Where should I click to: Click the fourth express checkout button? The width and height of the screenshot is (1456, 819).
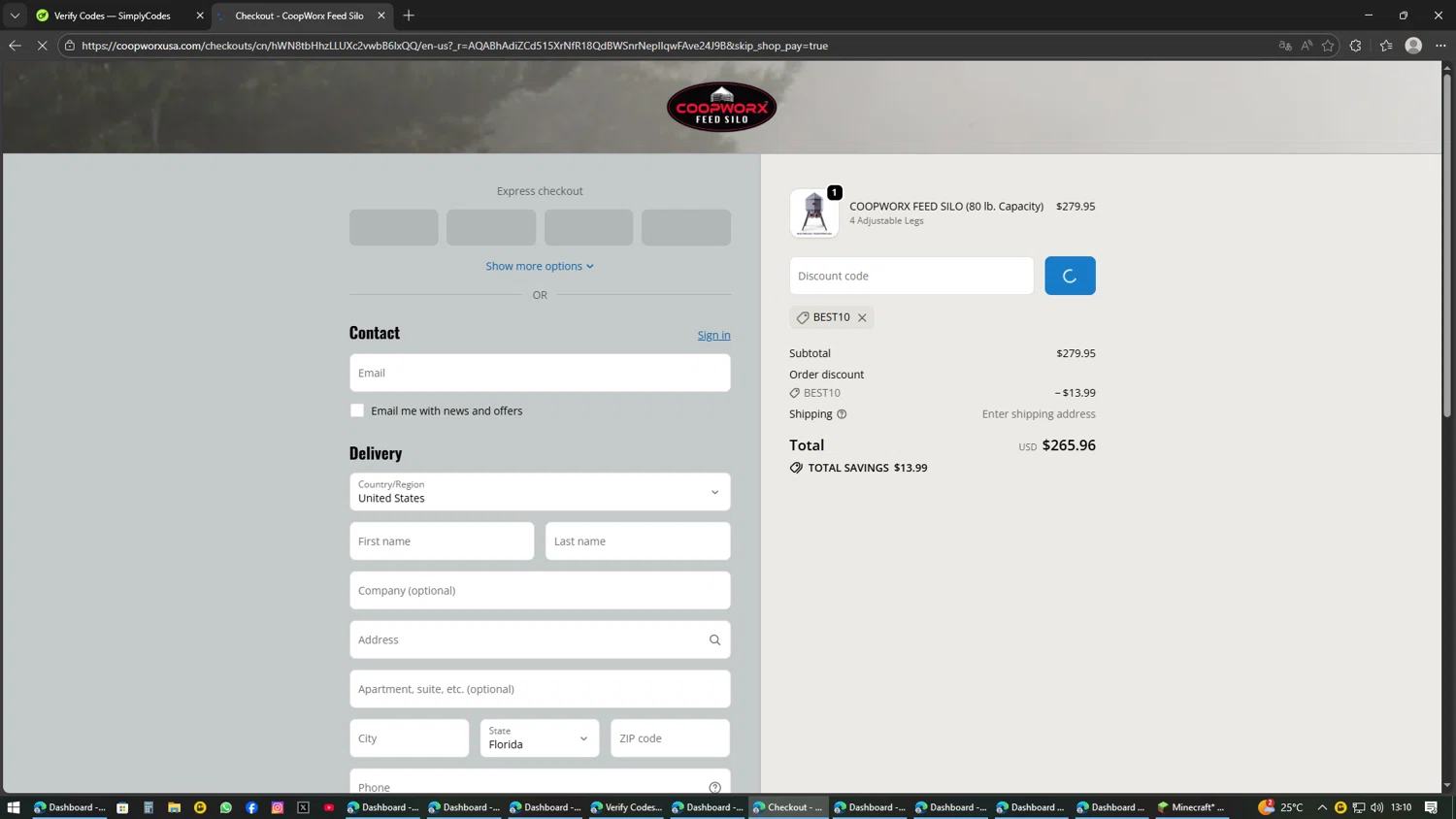click(x=686, y=227)
